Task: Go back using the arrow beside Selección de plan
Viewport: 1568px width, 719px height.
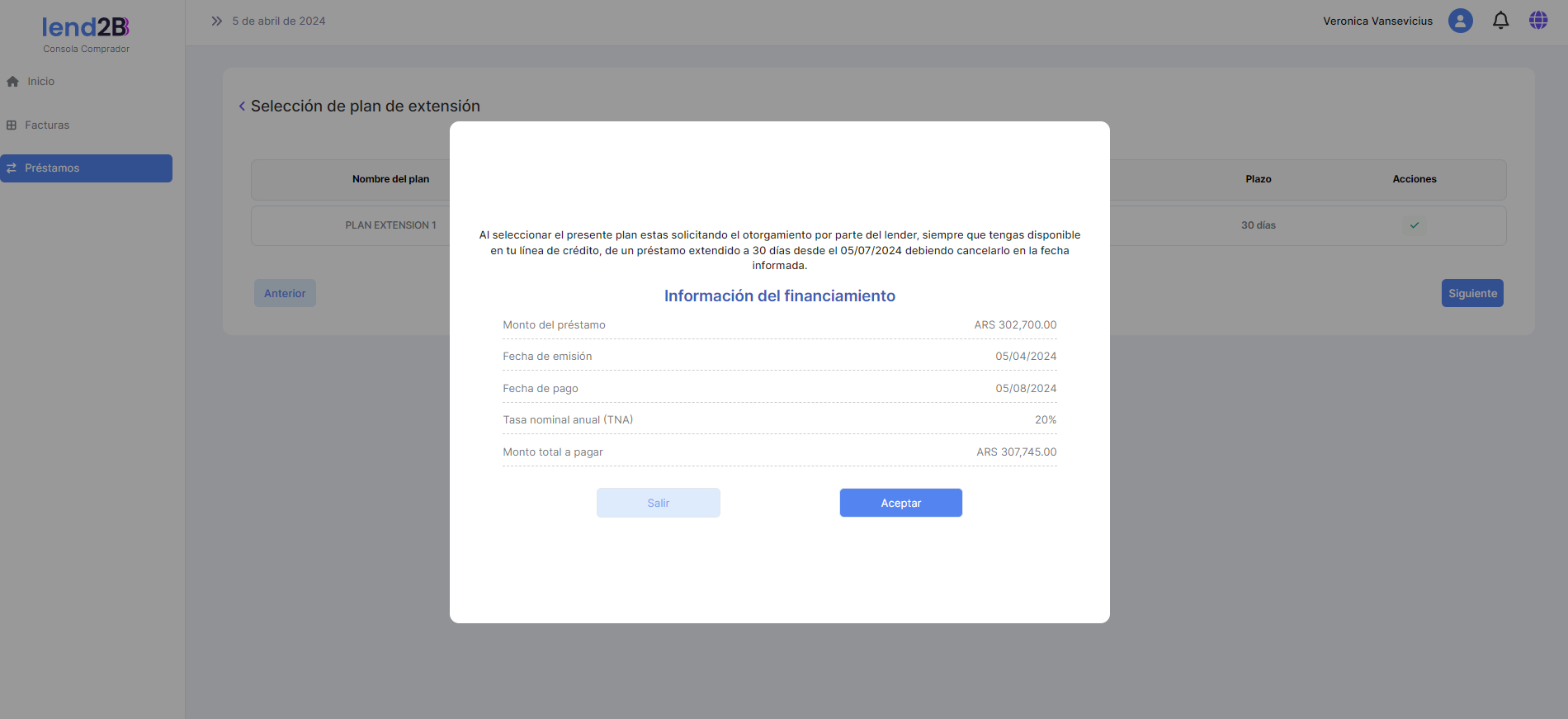Action: 242,106
